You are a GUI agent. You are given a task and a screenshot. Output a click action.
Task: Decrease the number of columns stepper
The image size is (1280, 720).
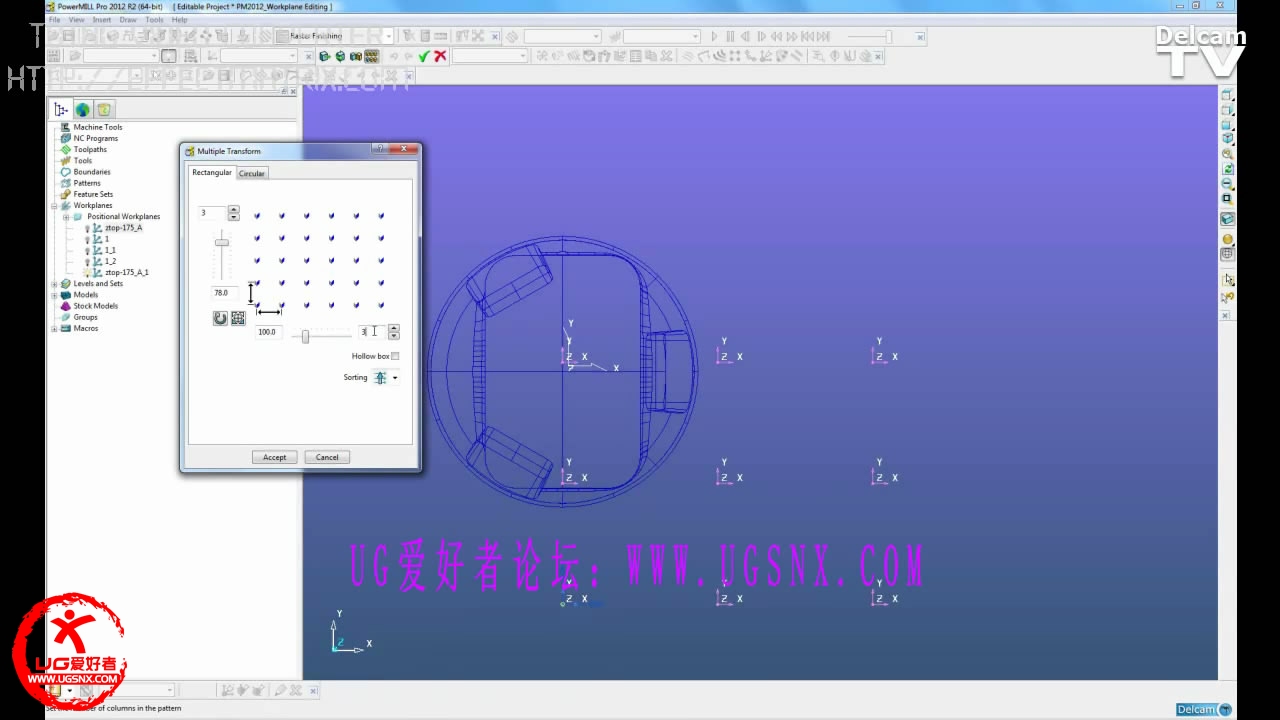(394, 335)
